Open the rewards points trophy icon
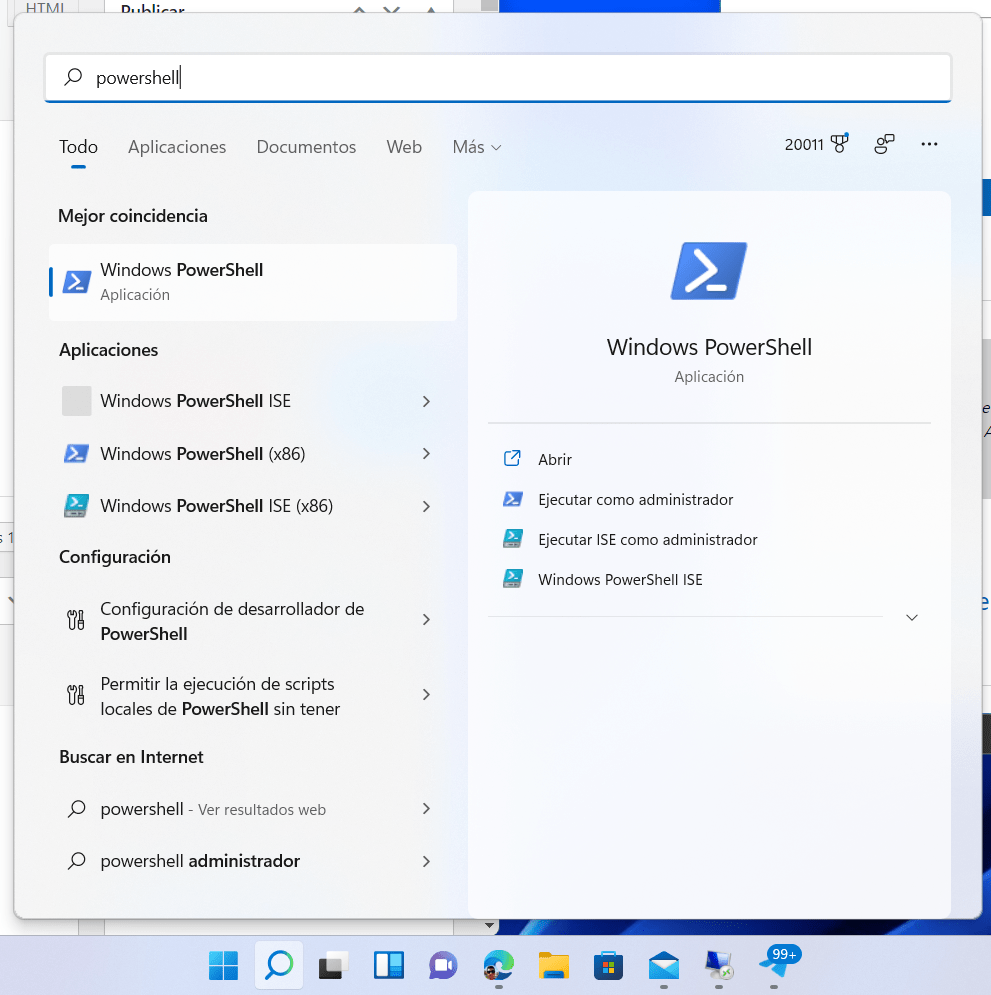 [838, 145]
